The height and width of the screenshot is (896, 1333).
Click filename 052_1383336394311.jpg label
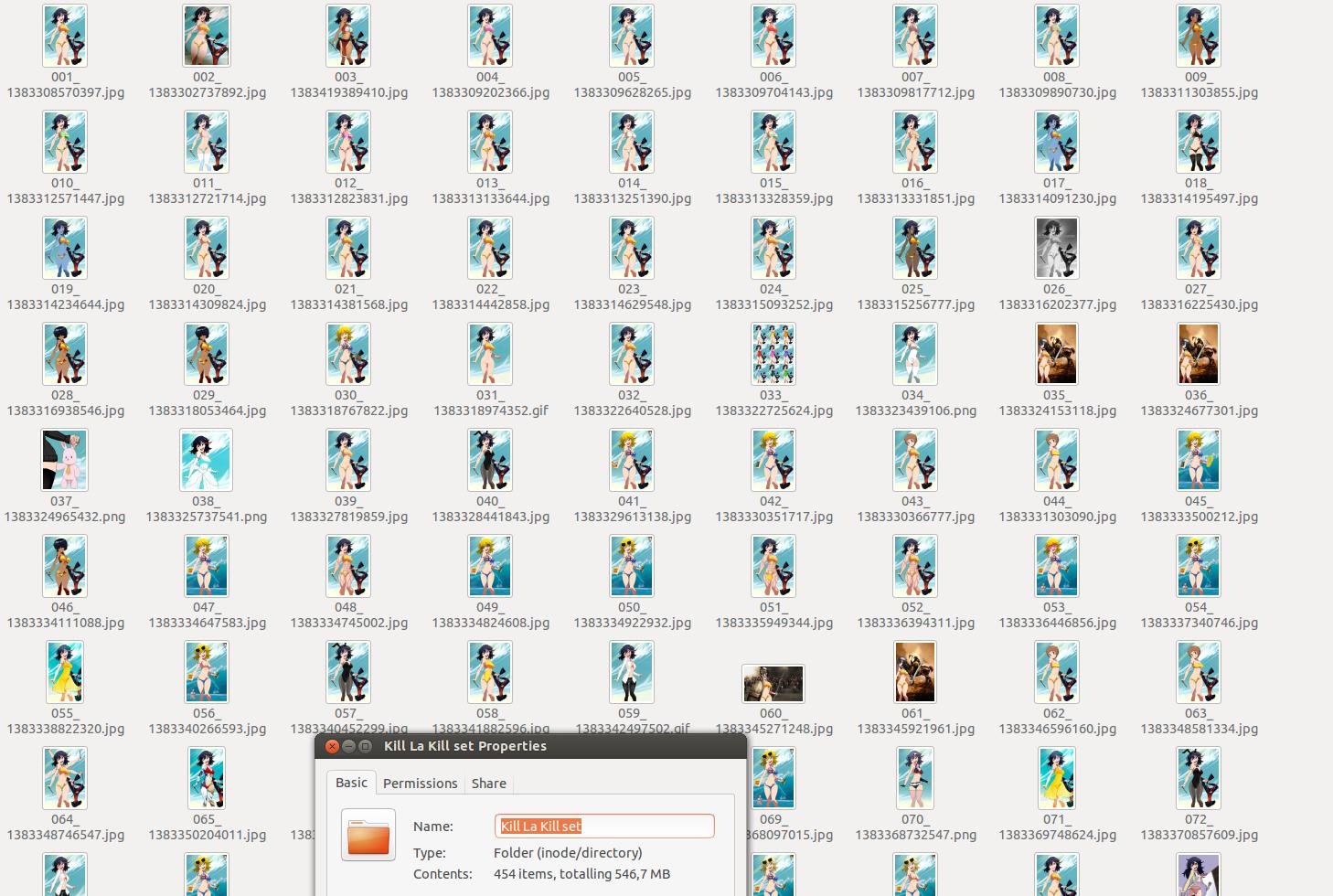pos(915,615)
